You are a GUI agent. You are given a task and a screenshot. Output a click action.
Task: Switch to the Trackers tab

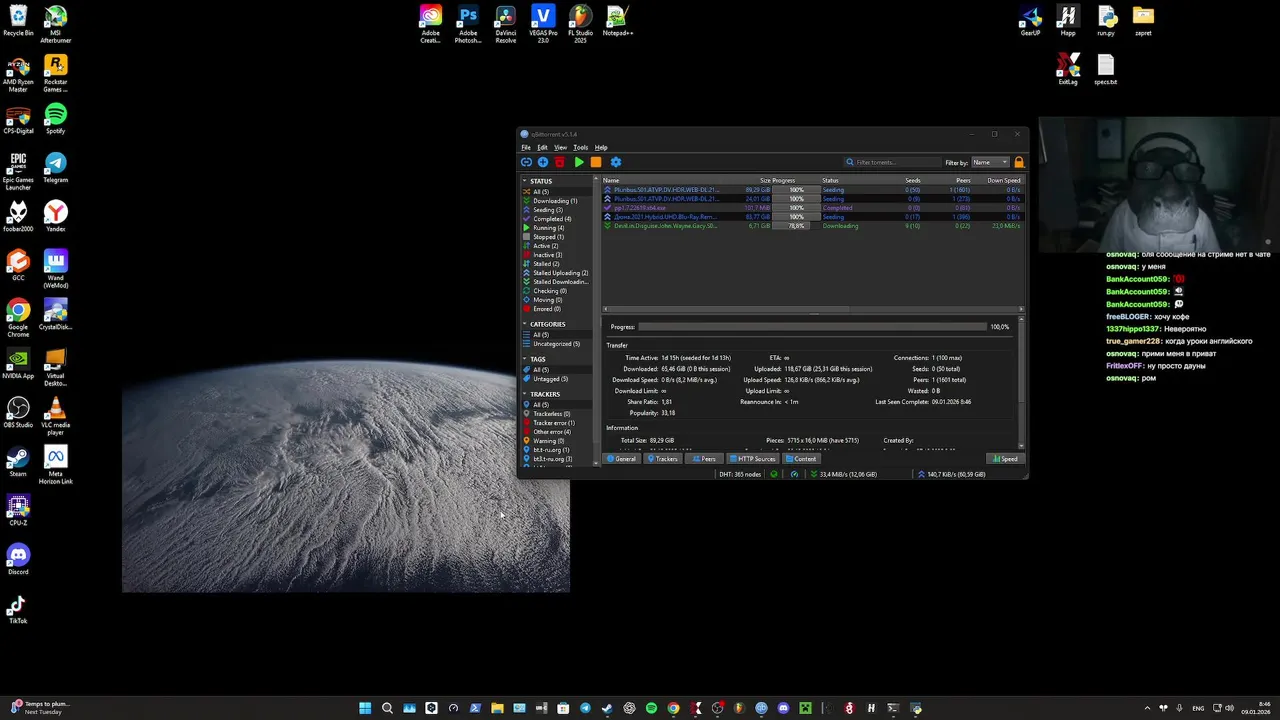click(663, 459)
